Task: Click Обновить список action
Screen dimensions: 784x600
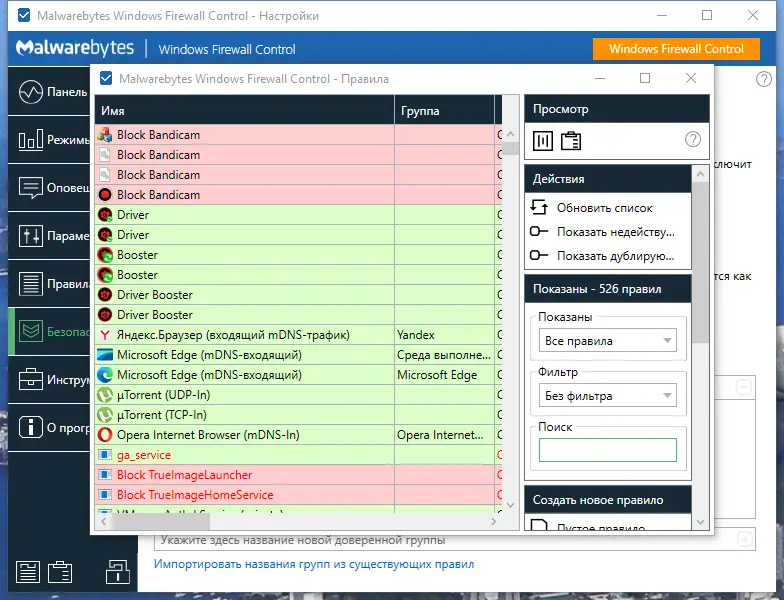Action: [x=604, y=208]
